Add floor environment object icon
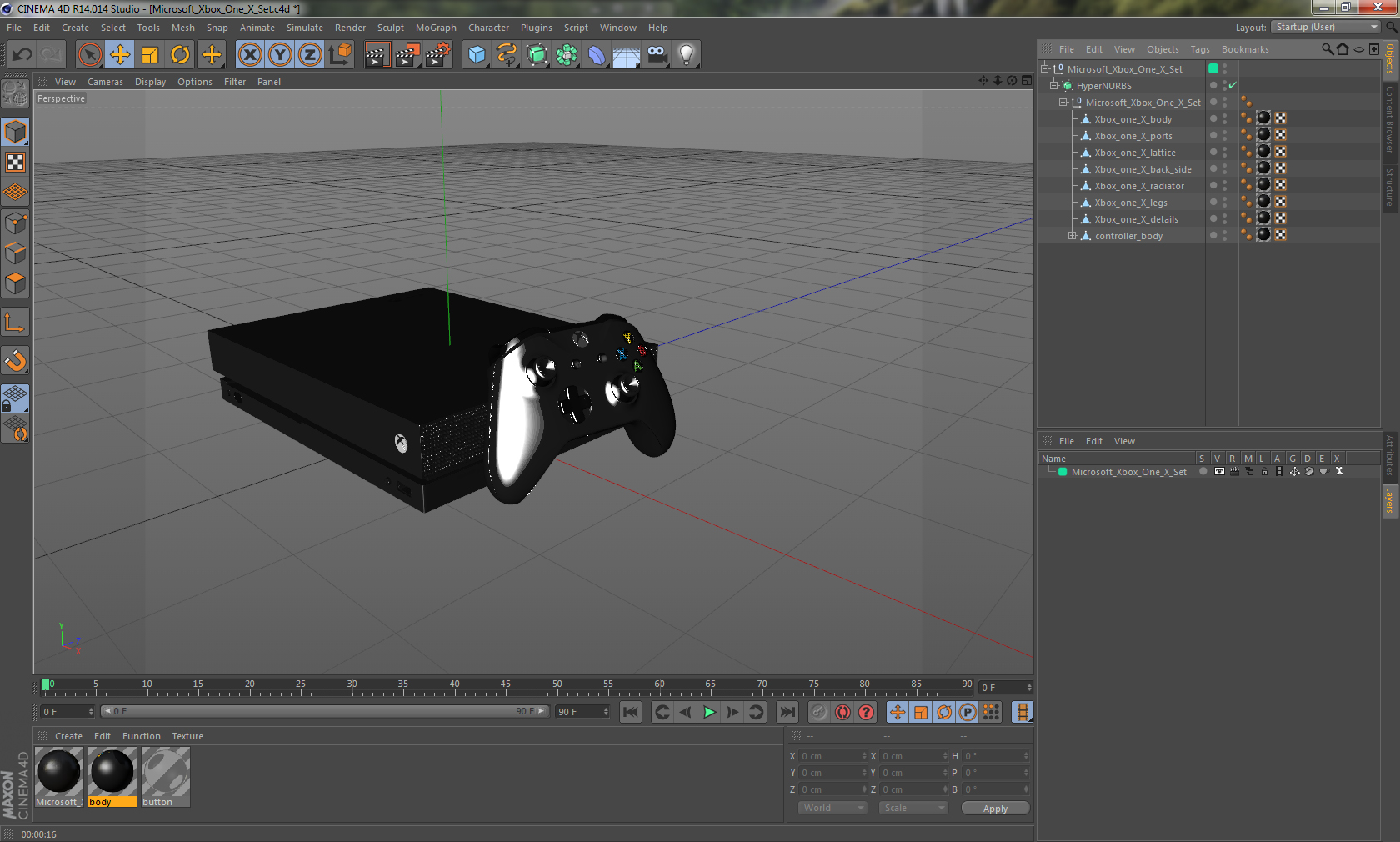The width and height of the screenshot is (1400, 842). [627, 55]
